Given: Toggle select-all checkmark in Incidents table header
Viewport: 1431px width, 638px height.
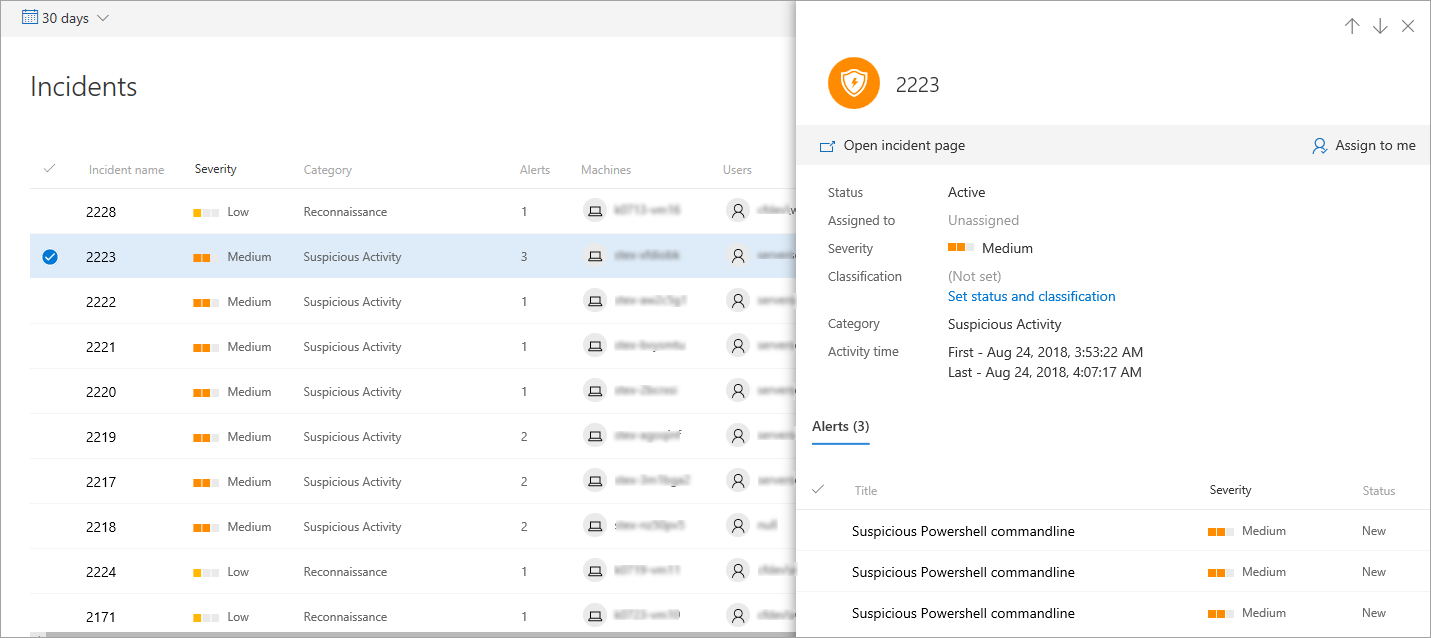Looking at the screenshot, I should [x=49, y=169].
